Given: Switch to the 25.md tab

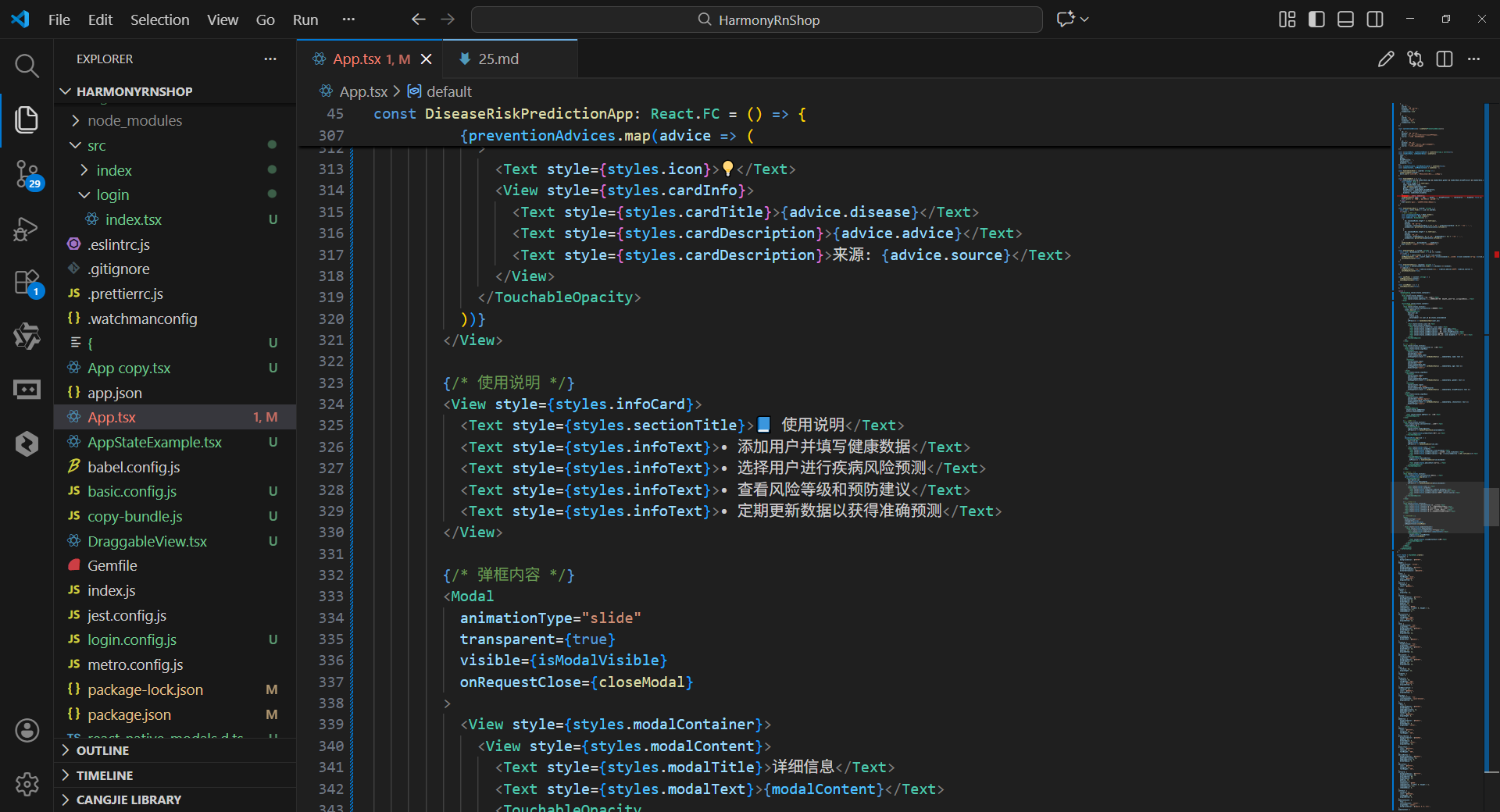Looking at the screenshot, I should point(510,59).
